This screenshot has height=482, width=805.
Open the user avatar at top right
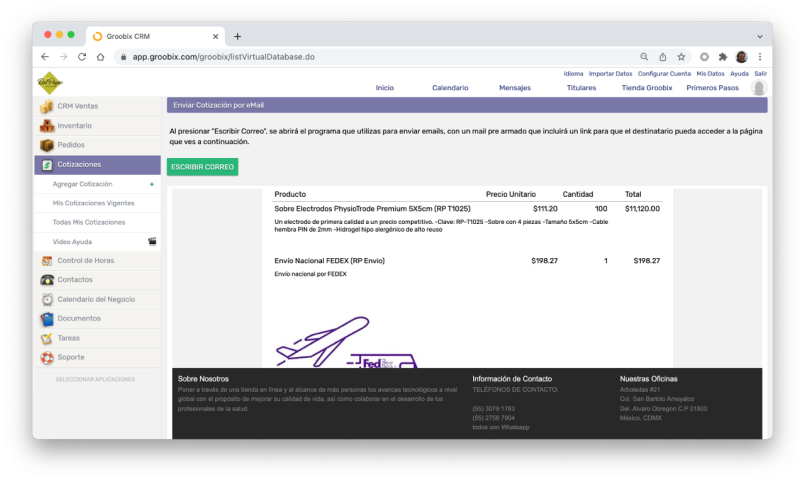pos(758,88)
